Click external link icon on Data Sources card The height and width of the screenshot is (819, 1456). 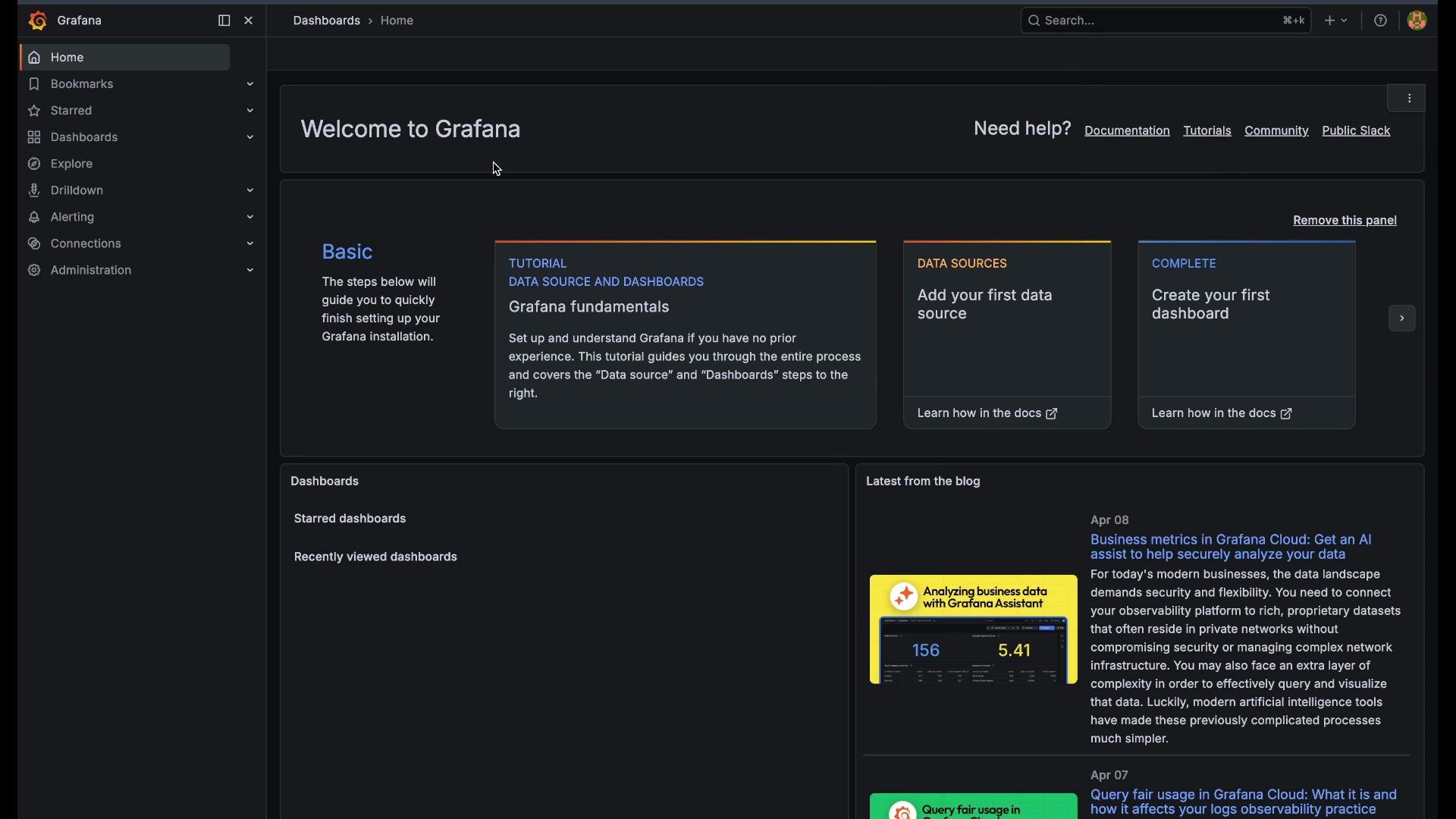[1052, 415]
